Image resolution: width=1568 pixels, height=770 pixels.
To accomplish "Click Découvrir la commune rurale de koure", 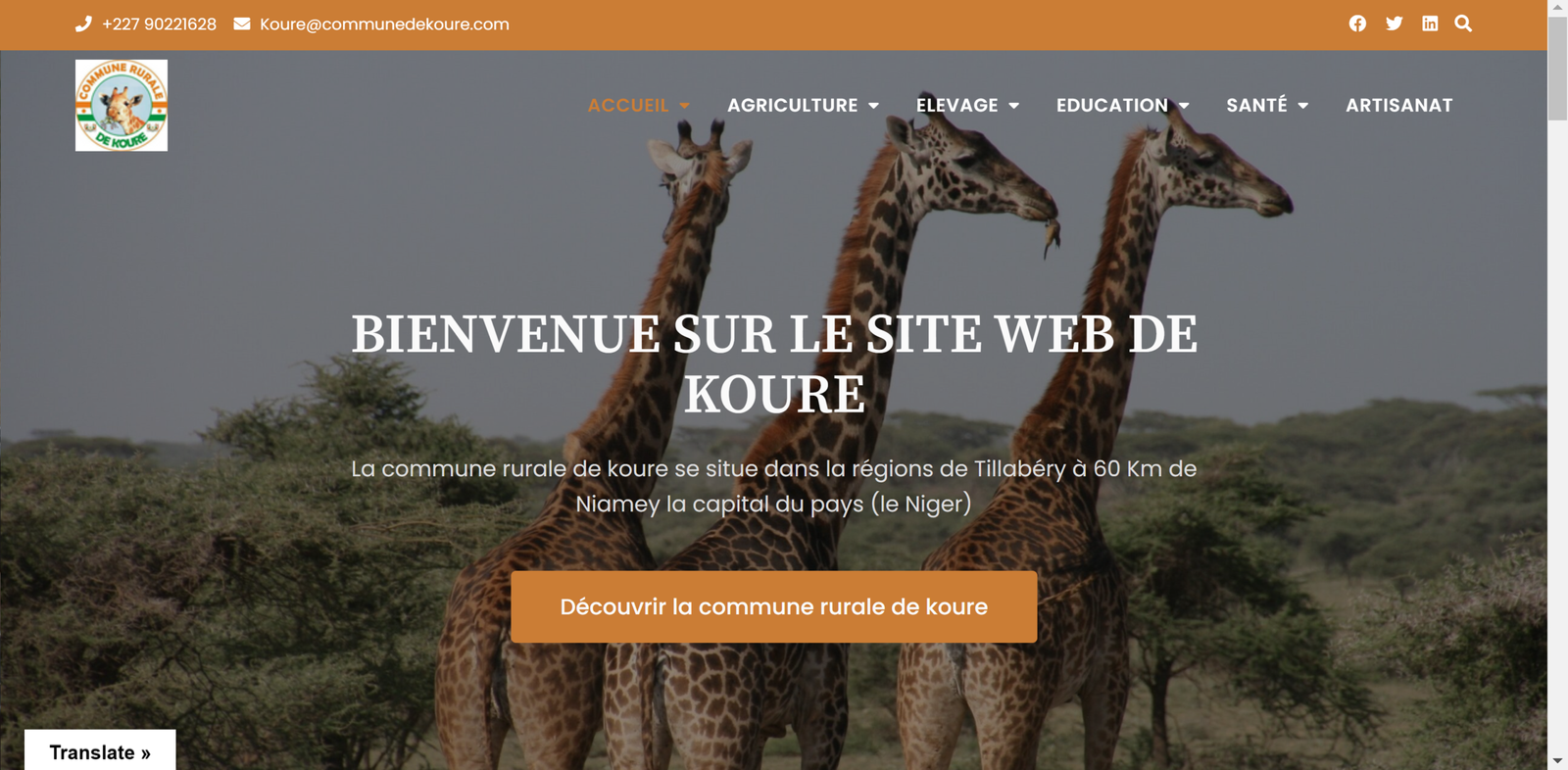I will (x=773, y=606).
